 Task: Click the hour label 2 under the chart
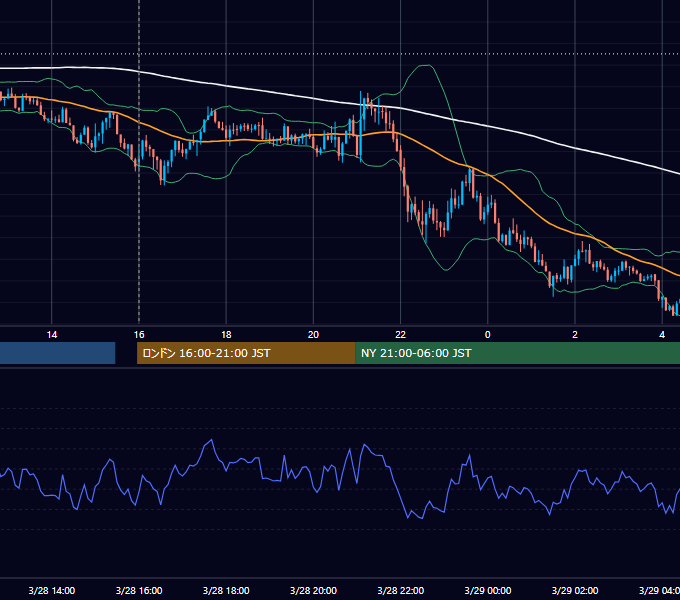click(x=575, y=335)
